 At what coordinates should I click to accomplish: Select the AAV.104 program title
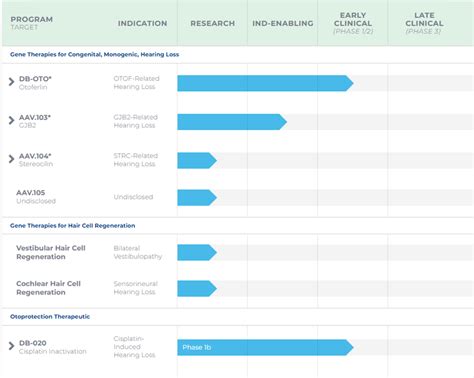coord(35,156)
